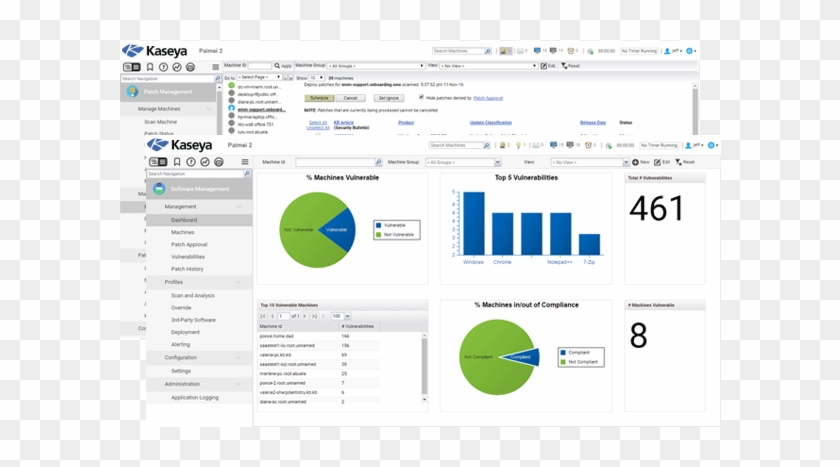The width and height of the screenshot is (840, 467).
Task: Open Machines in the sidebar
Action: 183,232
